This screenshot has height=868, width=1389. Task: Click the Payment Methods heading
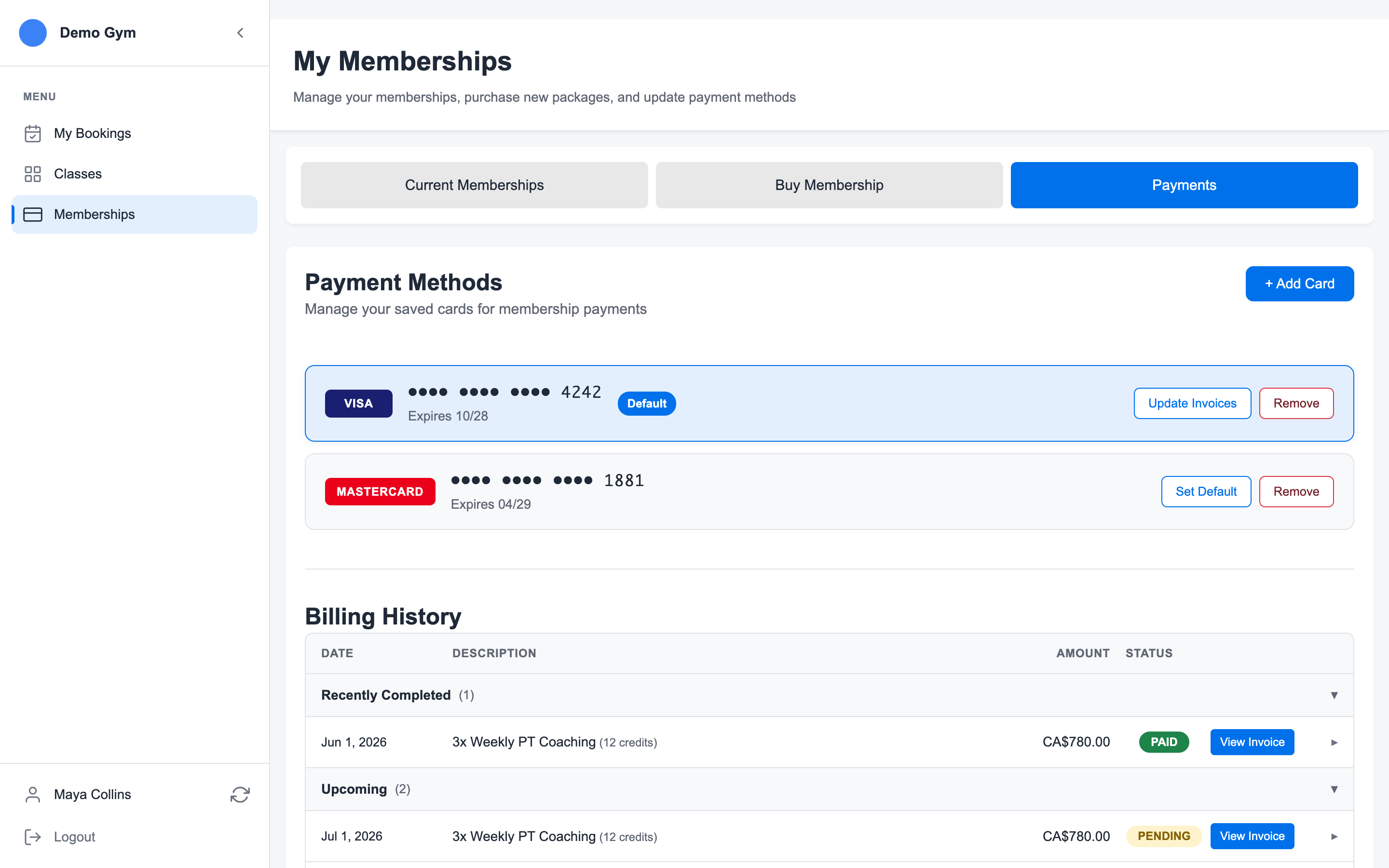(404, 283)
